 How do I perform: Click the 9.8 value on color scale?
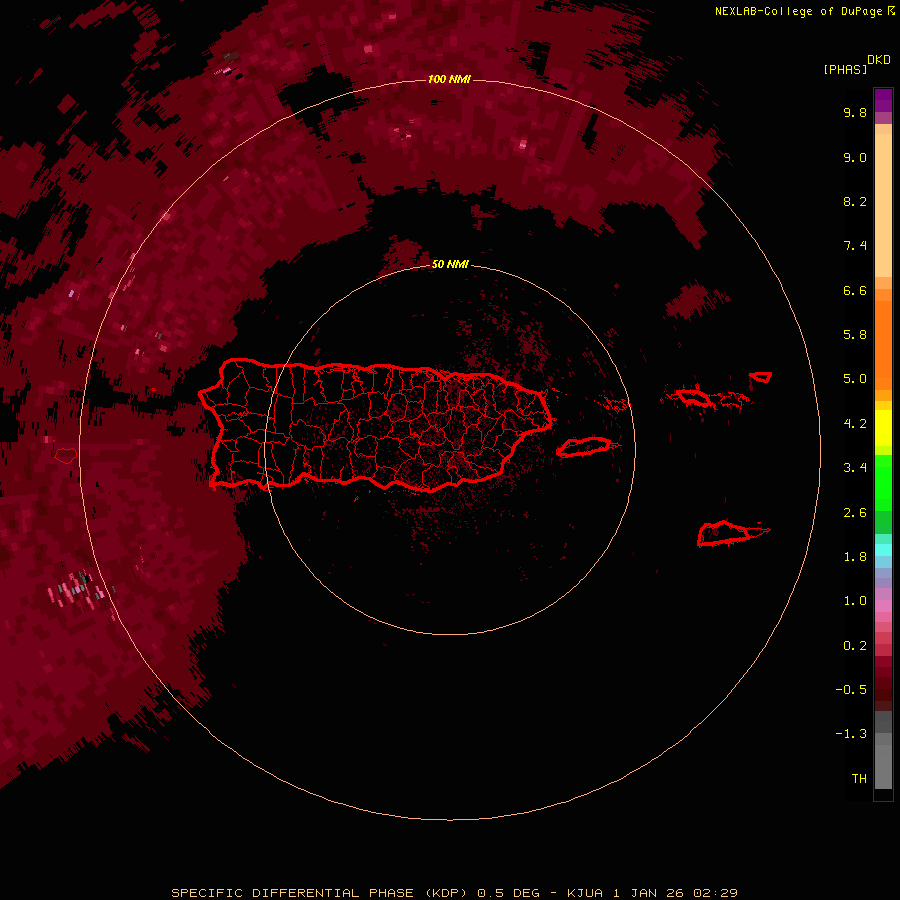pos(855,112)
